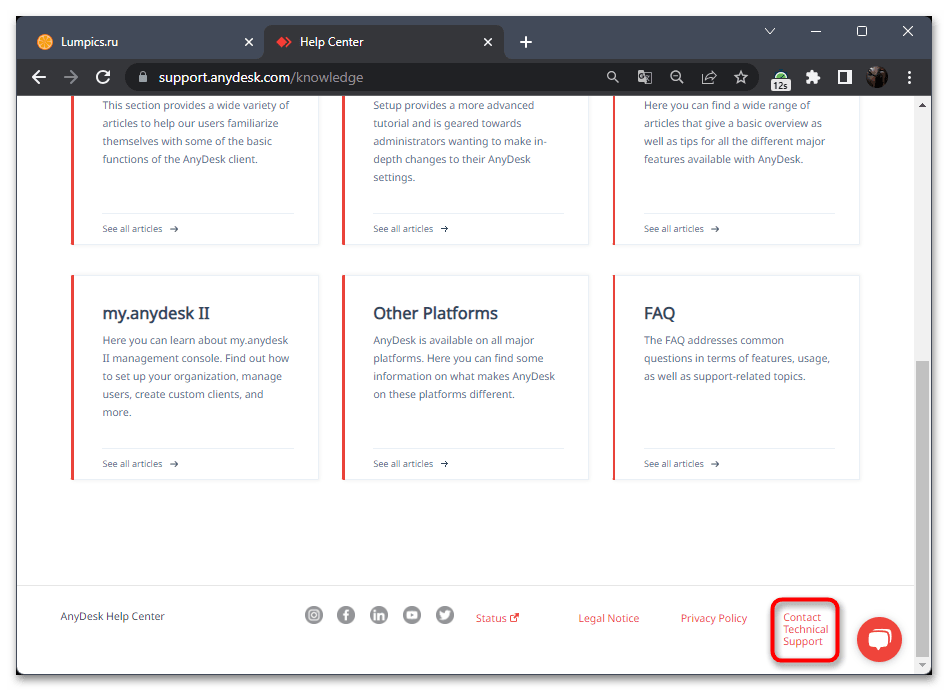Click the browser forward arrow

[71, 77]
